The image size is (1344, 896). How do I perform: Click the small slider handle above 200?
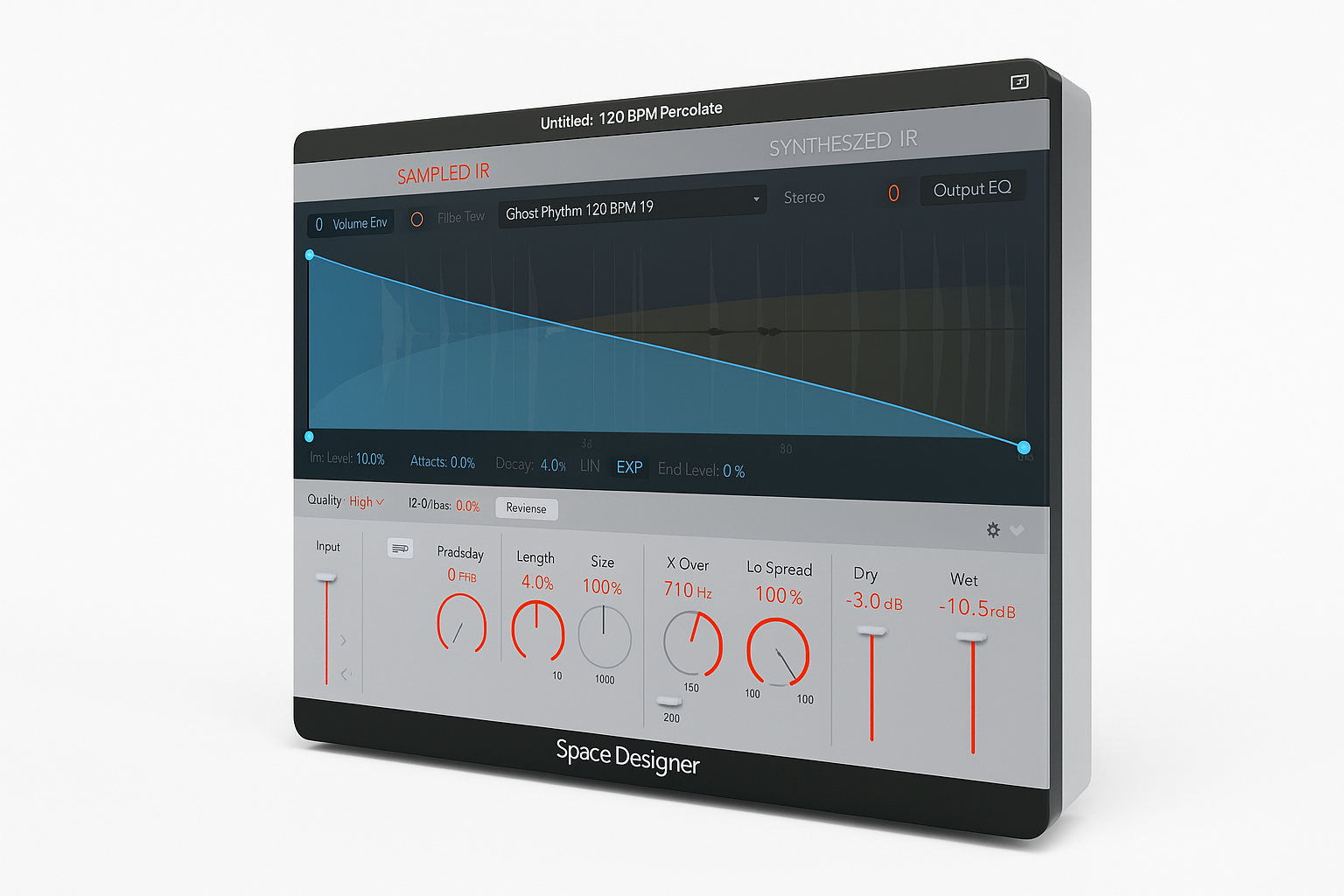click(669, 701)
